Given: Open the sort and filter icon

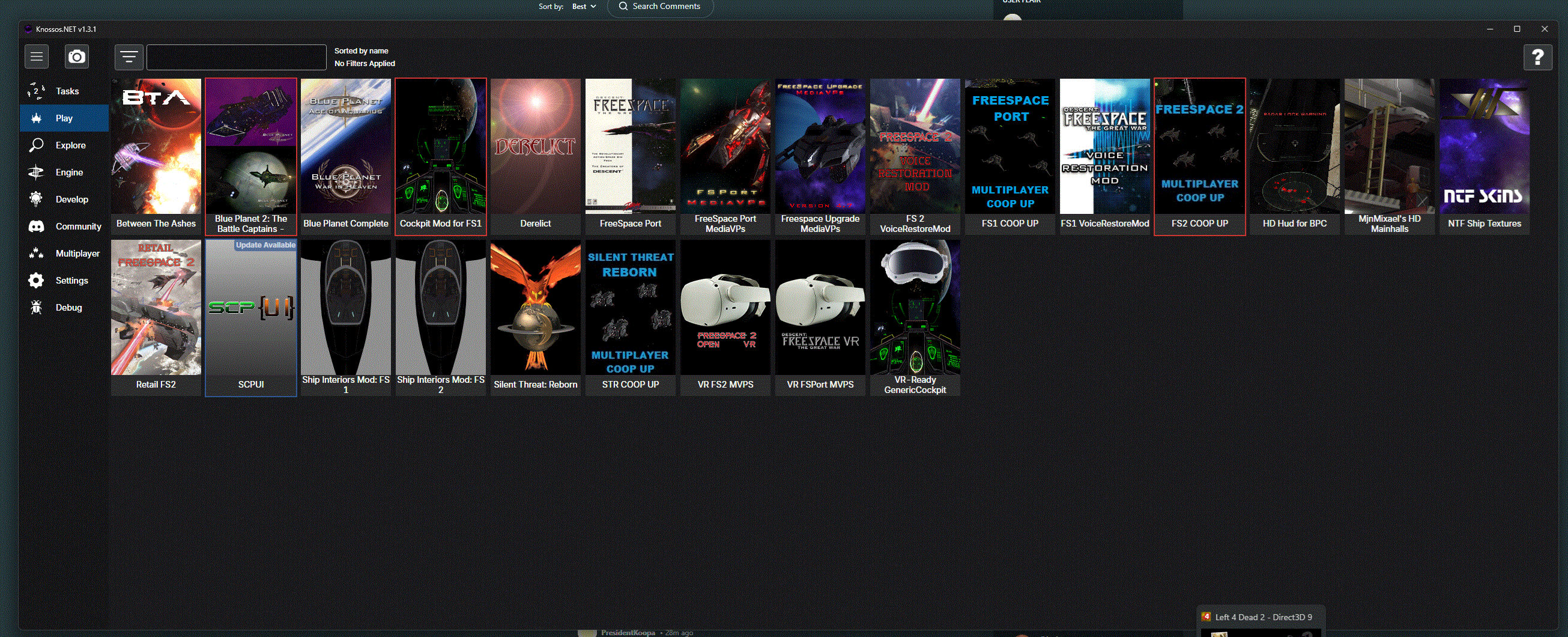Looking at the screenshot, I should [129, 57].
